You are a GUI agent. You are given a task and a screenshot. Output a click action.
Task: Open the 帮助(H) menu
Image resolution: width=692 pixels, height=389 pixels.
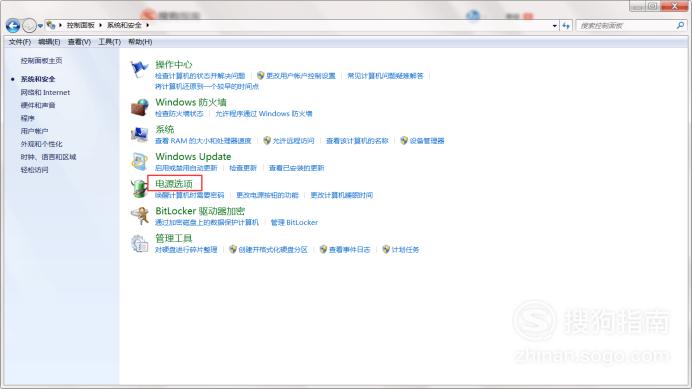pyautogui.click(x=140, y=42)
